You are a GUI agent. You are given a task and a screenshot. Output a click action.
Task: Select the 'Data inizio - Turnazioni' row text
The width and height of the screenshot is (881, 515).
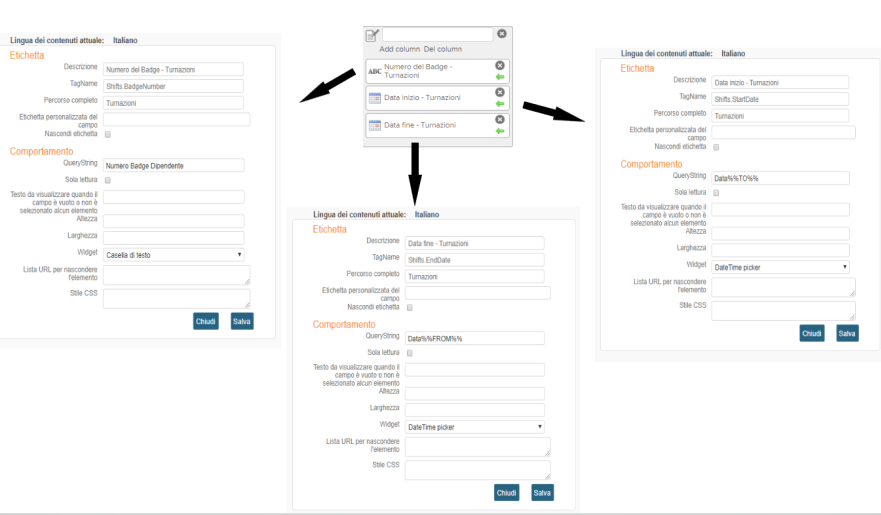point(423,98)
